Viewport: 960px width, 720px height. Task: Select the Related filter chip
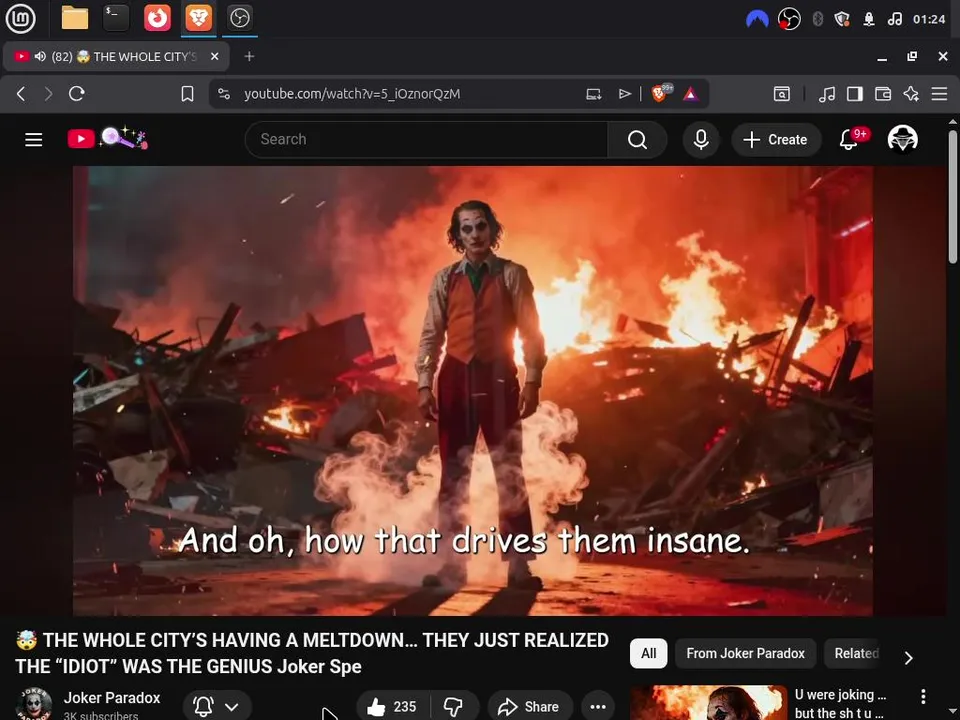click(x=856, y=653)
